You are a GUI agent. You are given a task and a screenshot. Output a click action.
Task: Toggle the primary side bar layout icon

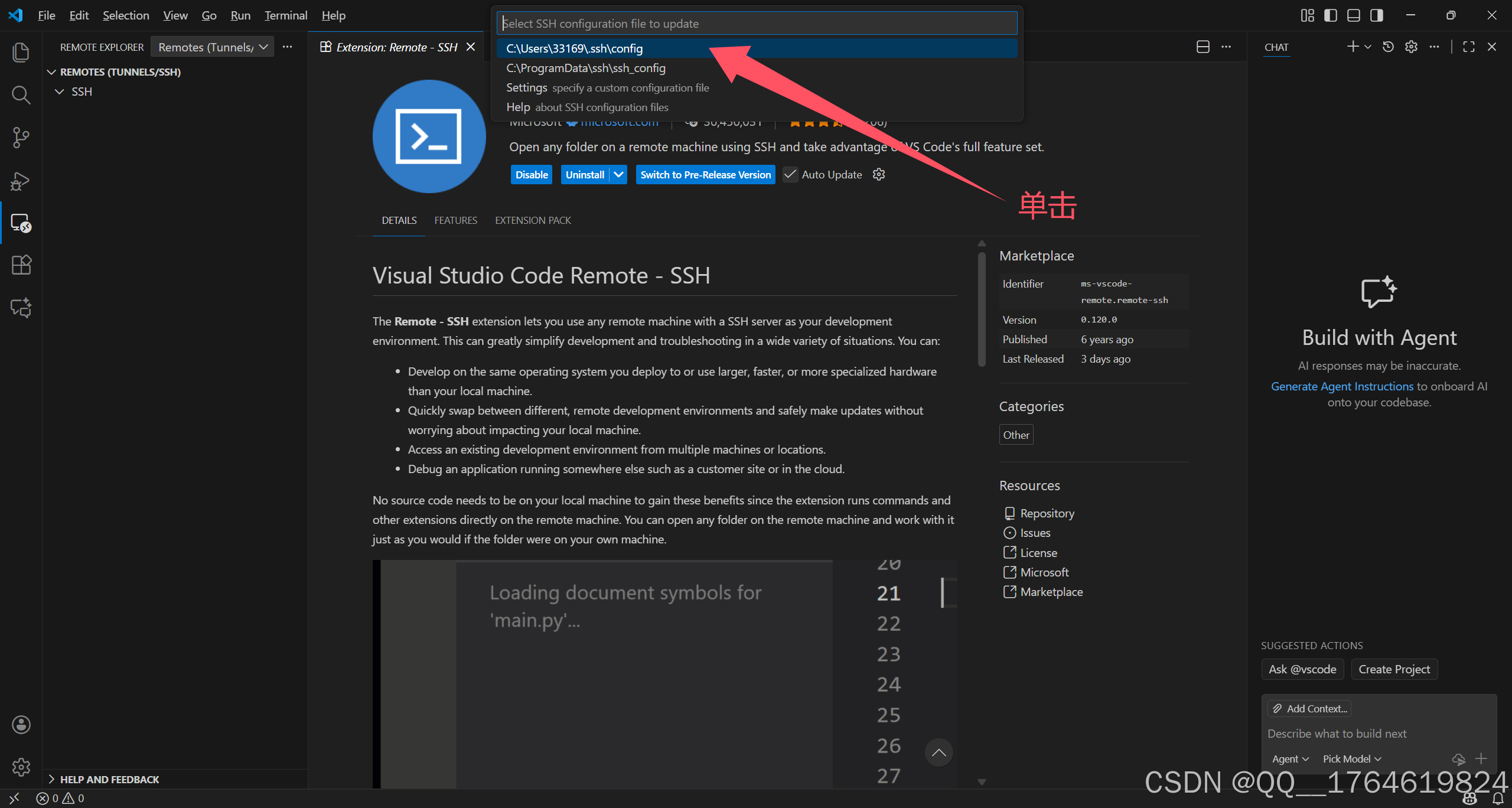click(x=1330, y=15)
